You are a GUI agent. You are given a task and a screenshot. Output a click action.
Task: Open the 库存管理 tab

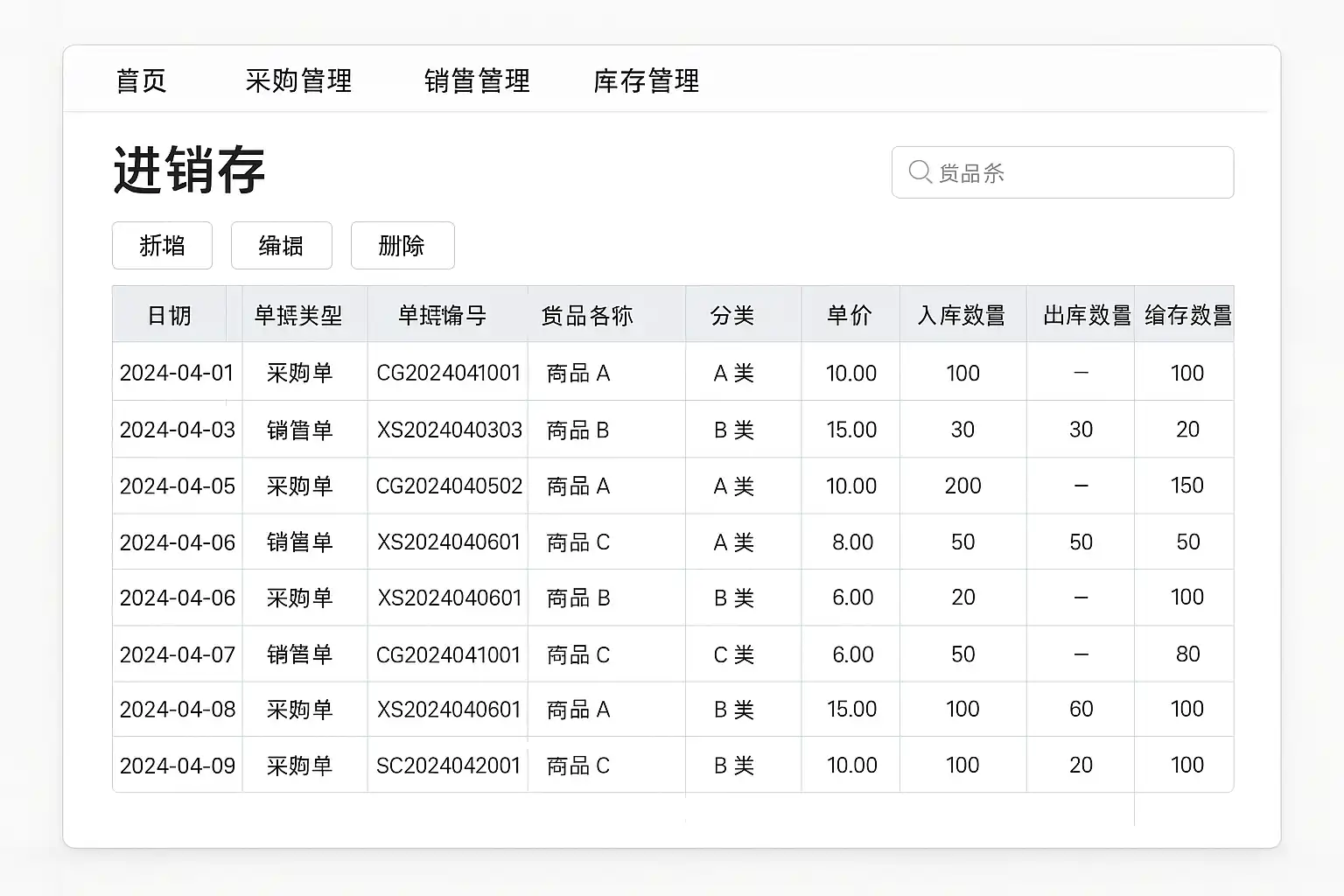tap(646, 81)
